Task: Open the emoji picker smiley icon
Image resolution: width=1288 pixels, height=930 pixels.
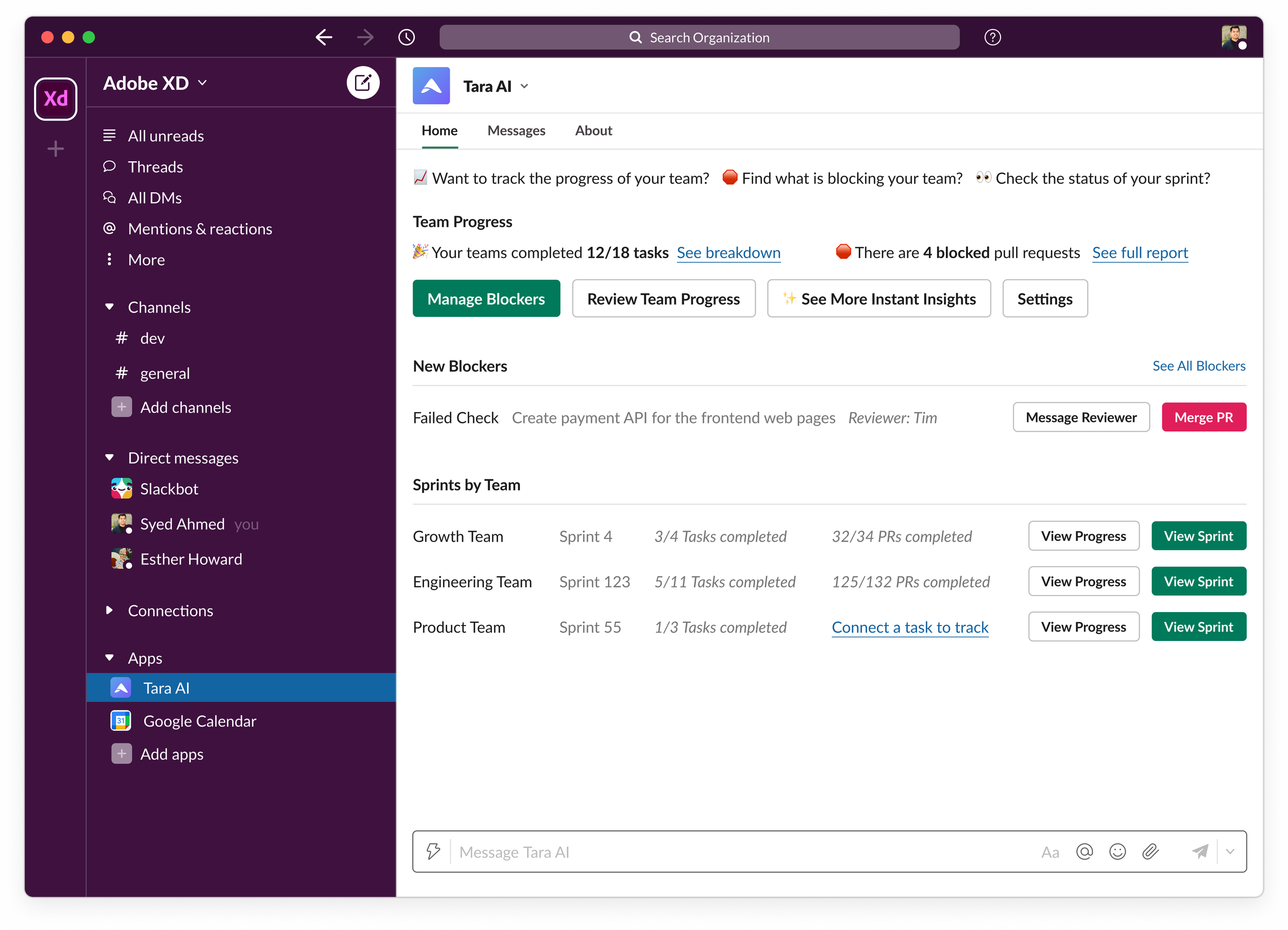Action: pyautogui.click(x=1117, y=852)
